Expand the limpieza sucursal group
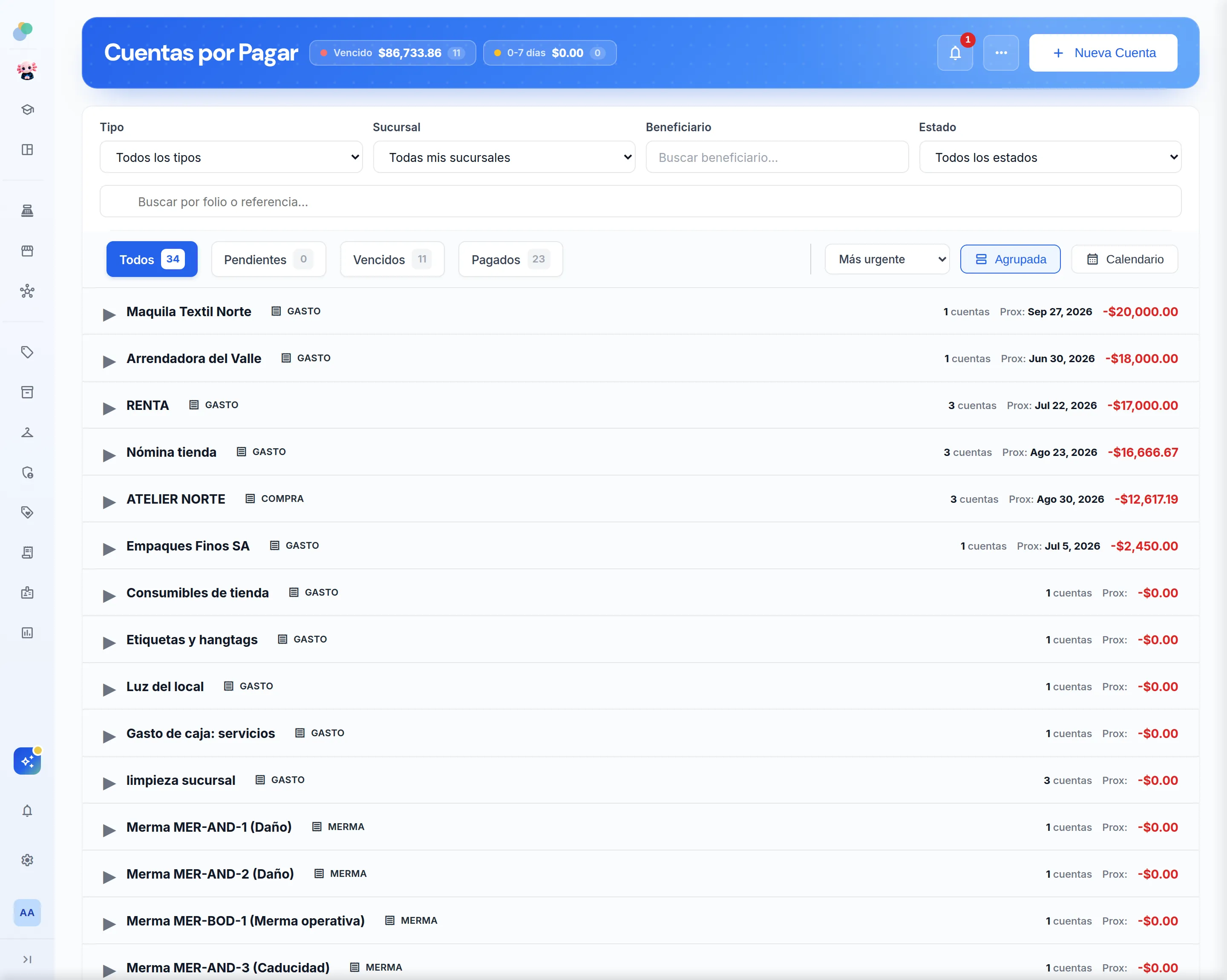The height and width of the screenshot is (980, 1227). click(x=109, y=783)
